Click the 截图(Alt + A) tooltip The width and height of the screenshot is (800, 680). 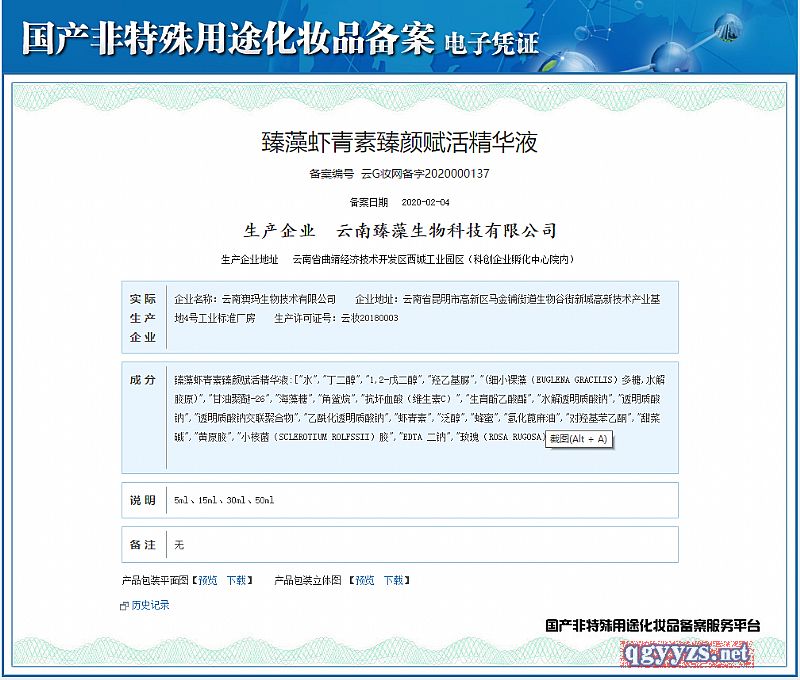click(x=579, y=439)
